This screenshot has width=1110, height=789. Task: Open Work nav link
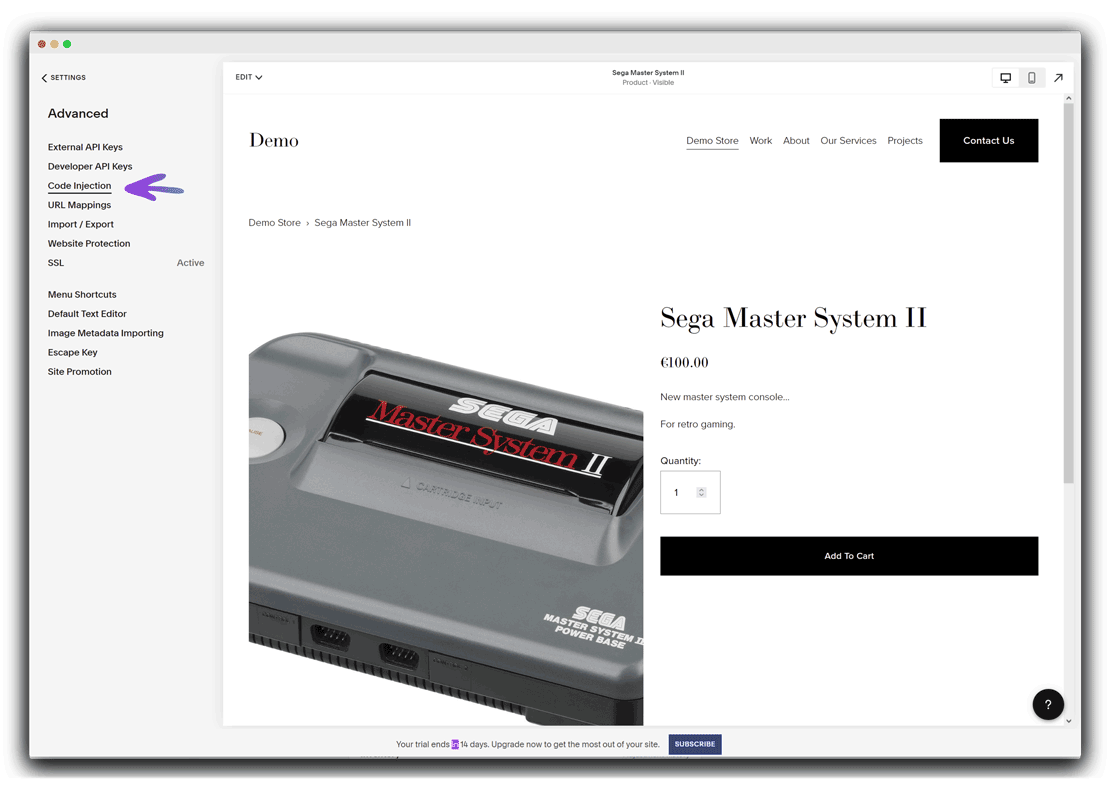click(x=761, y=141)
